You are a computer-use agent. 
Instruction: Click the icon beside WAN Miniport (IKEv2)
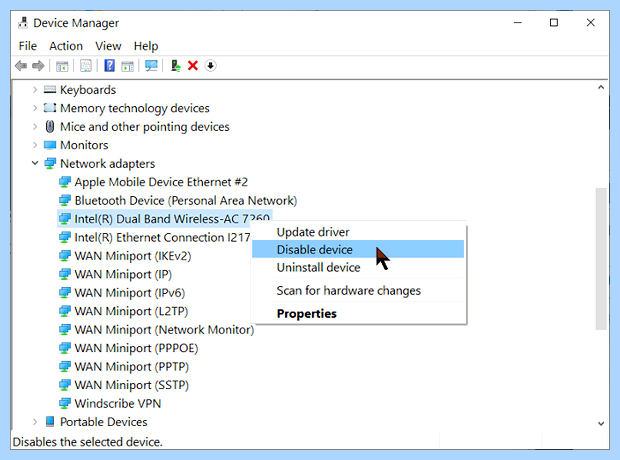pos(65,256)
